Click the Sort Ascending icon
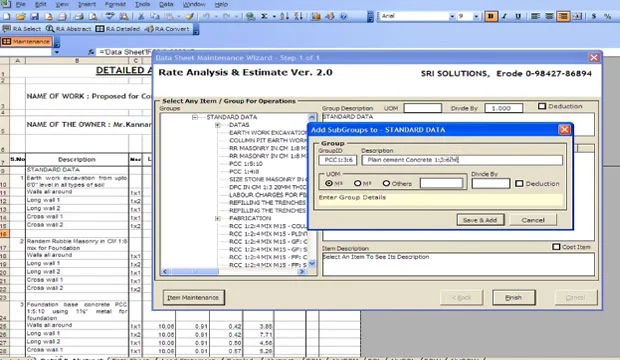This screenshot has height=360, width=620. click(284, 16)
